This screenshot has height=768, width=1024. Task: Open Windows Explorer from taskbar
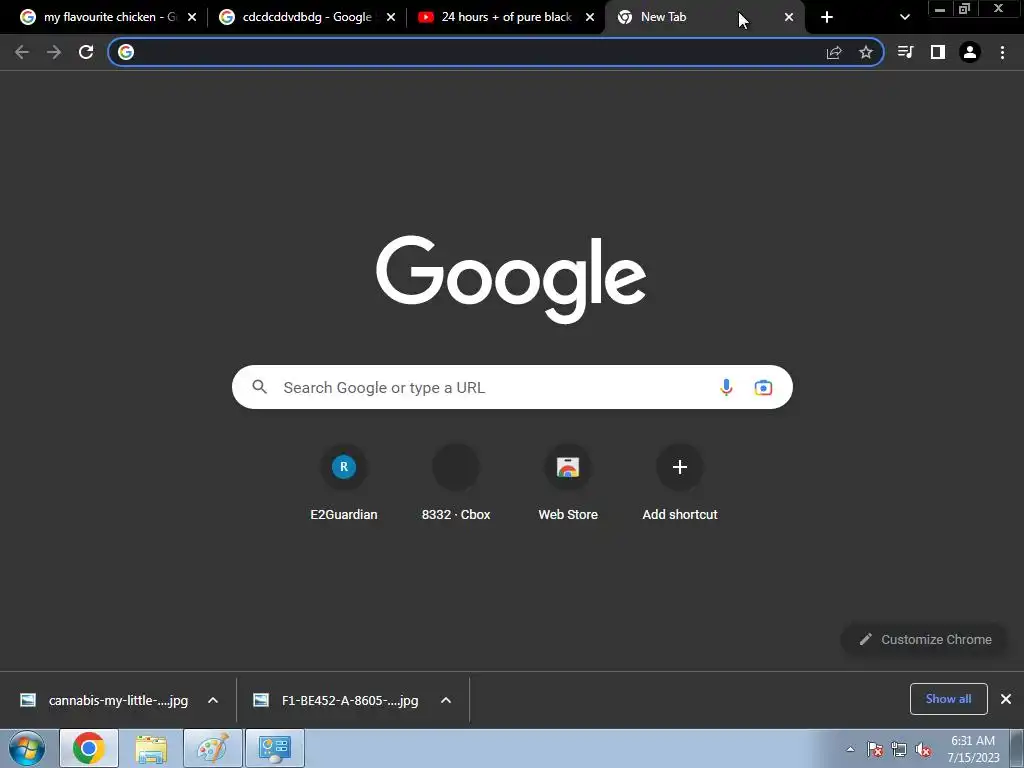click(151, 748)
